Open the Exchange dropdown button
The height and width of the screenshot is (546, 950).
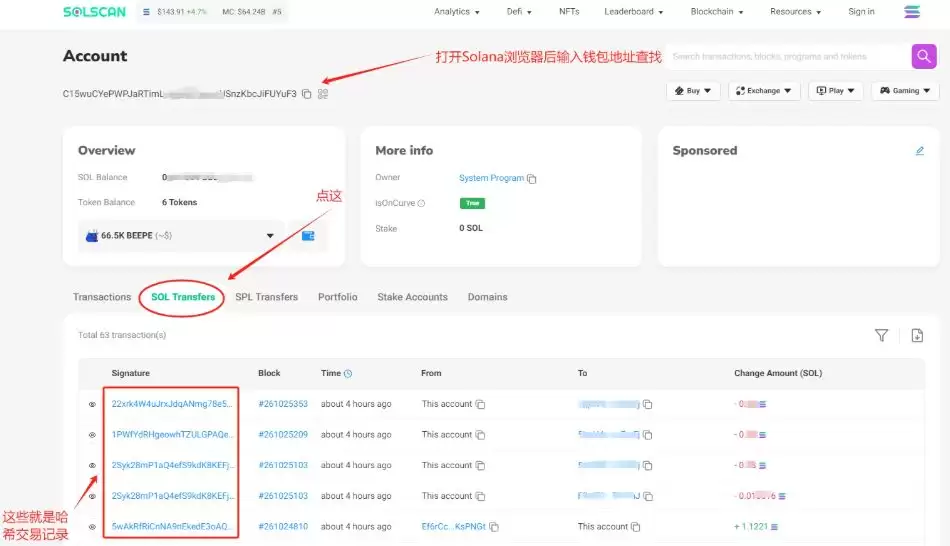coord(764,91)
